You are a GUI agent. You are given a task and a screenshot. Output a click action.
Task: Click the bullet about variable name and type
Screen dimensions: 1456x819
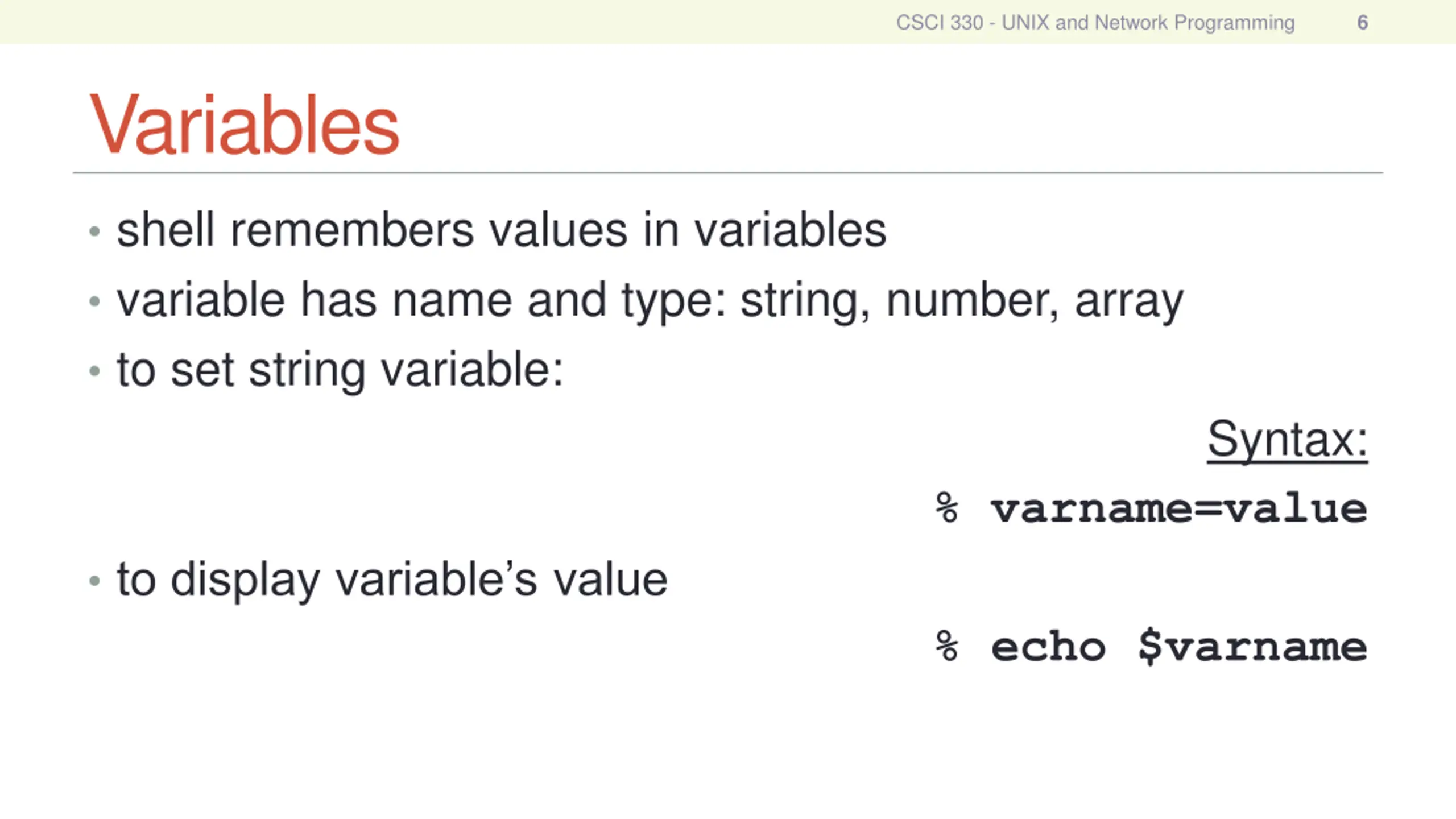[x=650, y=301]
